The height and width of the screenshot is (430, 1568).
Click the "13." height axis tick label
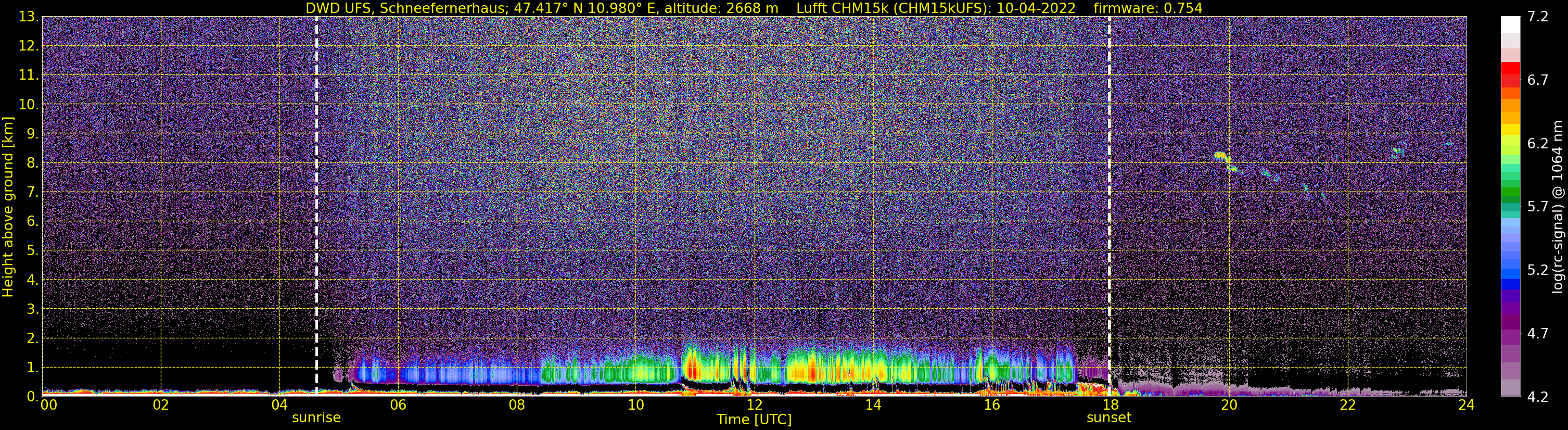tap(28, 17)
